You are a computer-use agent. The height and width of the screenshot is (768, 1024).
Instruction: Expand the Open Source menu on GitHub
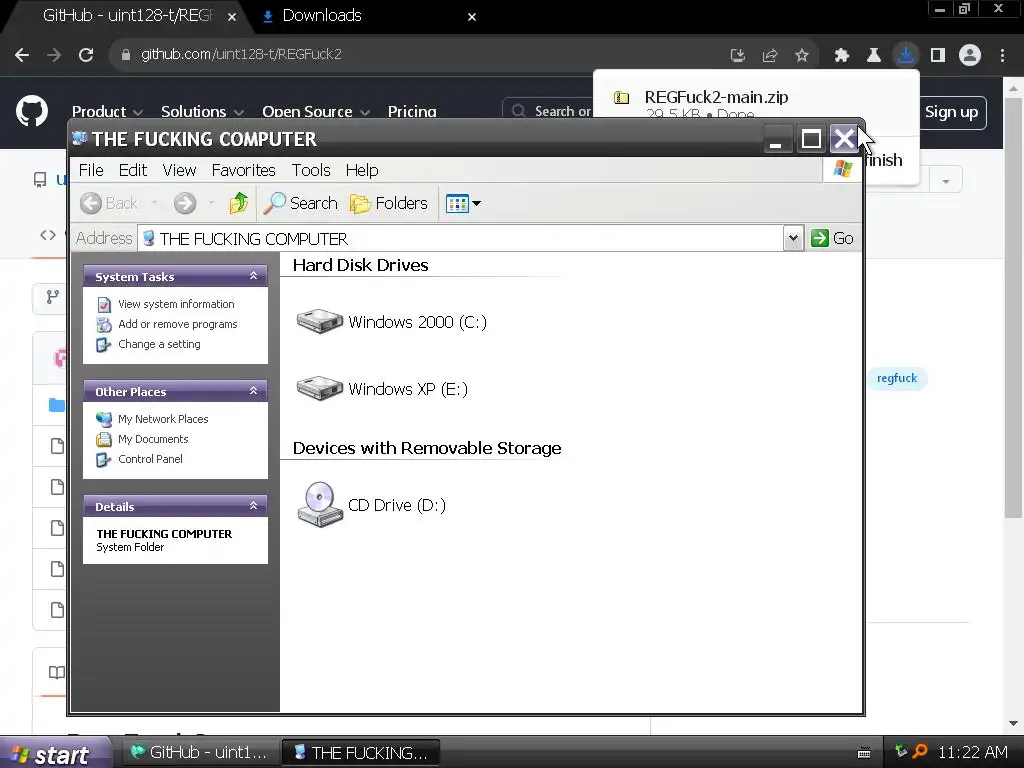coord(316,112)
